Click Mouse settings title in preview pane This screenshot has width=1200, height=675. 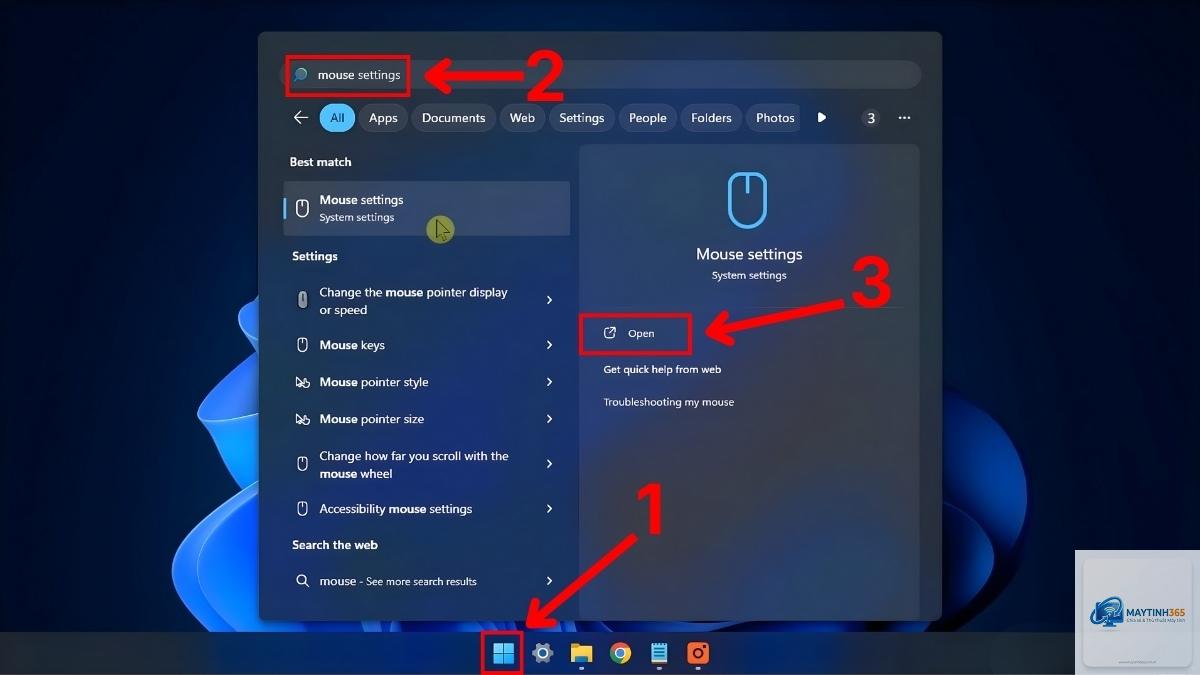pos(749,254)
